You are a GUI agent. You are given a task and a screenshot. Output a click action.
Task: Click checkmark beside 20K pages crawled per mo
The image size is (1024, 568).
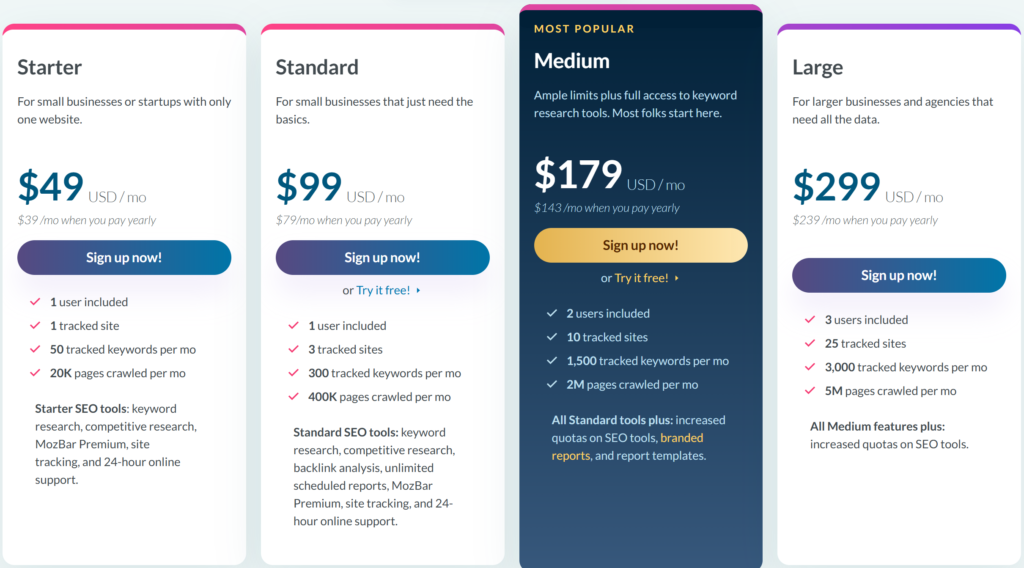(35, 373)
